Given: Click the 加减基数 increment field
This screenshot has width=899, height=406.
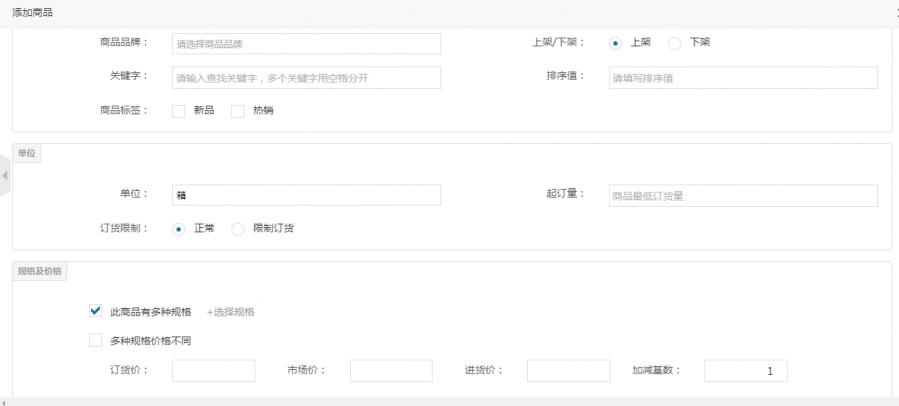Looking at the screenshot, I should coord(745,371).
